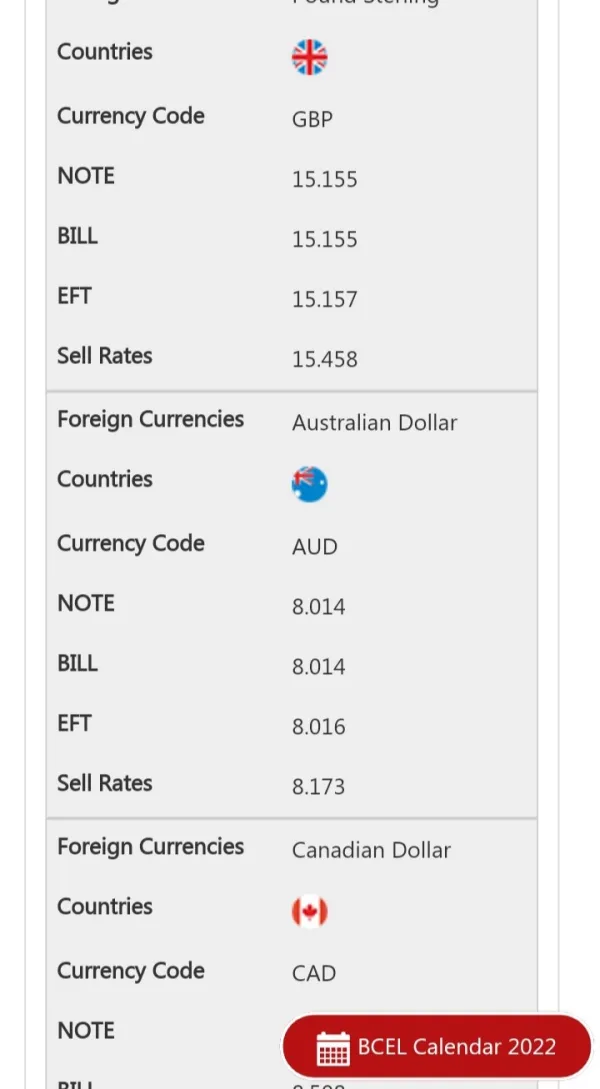Click AUD EFT rate 8.016
Image resolution: width=600 pixels, height=1089 pixels.
318,726
